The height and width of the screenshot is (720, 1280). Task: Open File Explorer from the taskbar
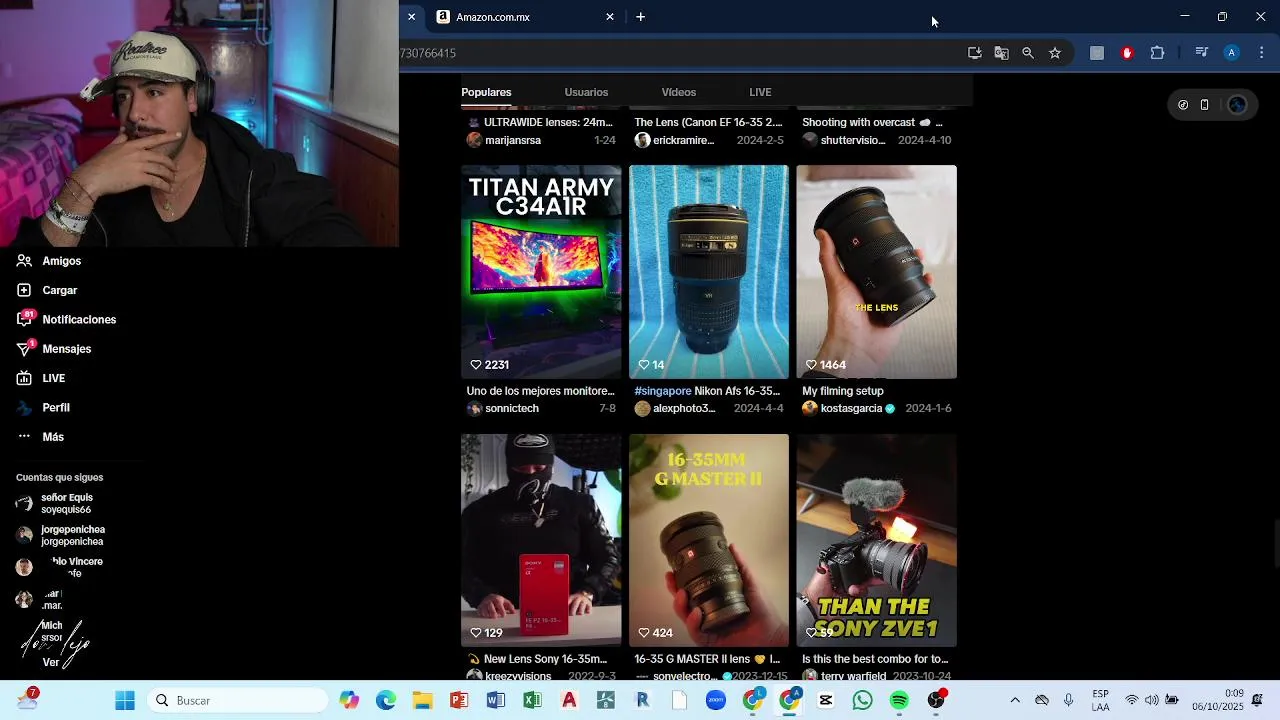tap(422, 701)
